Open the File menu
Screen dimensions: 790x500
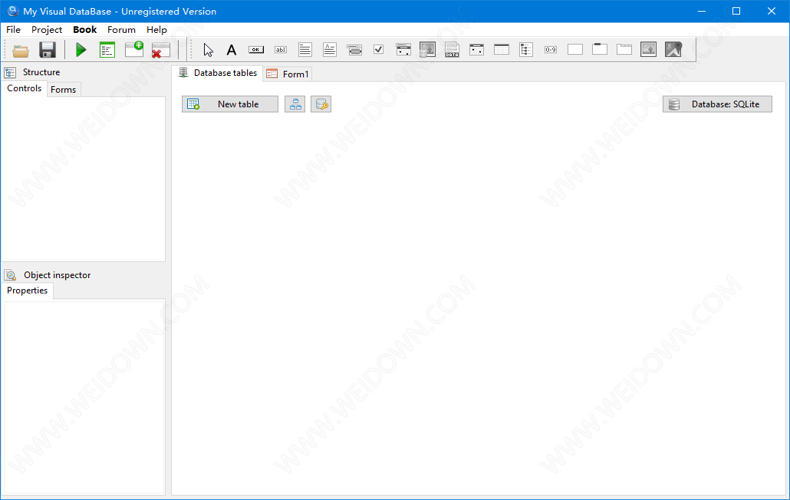coord(13,30)
